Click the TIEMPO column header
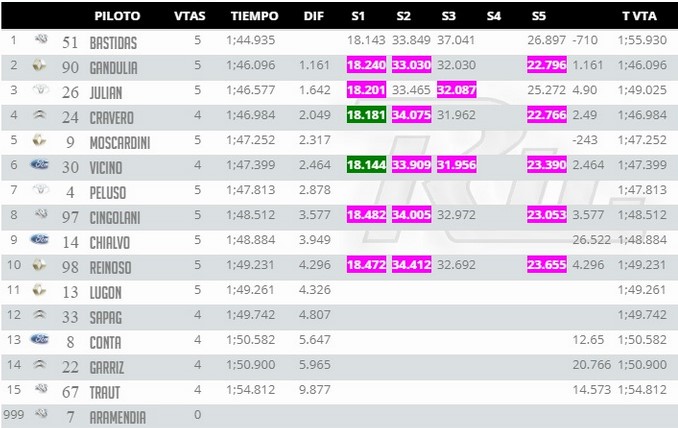 point(254,16)
